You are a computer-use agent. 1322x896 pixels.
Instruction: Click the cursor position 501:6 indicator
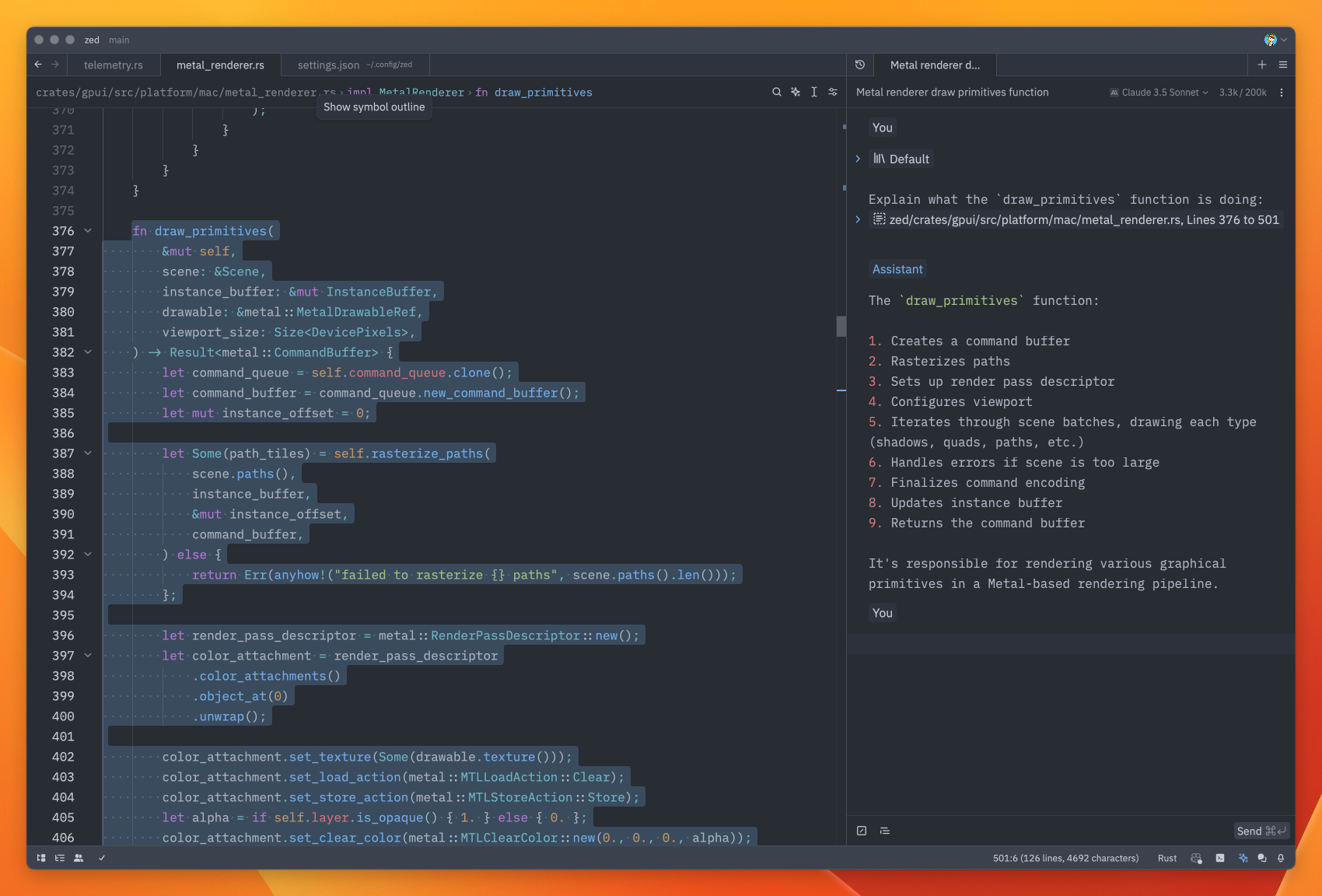[1065, 858]
